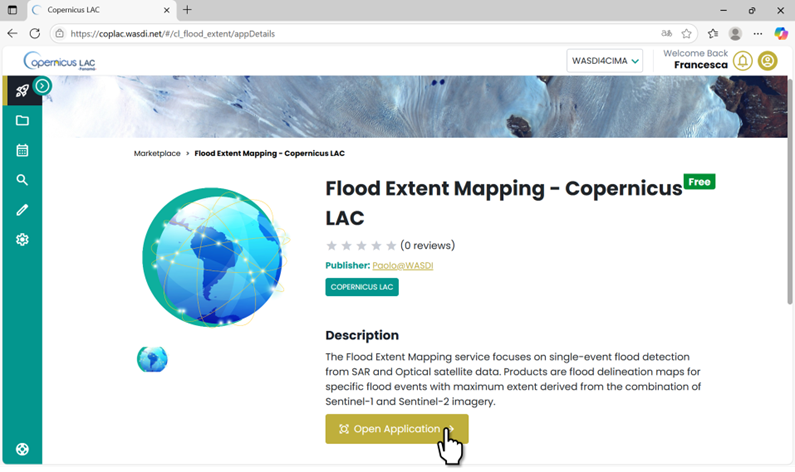The height and width of the screenshot is (472, 795).
Task: Click the Free price badge
Action: pyautogui.click(x=699, y=181)
